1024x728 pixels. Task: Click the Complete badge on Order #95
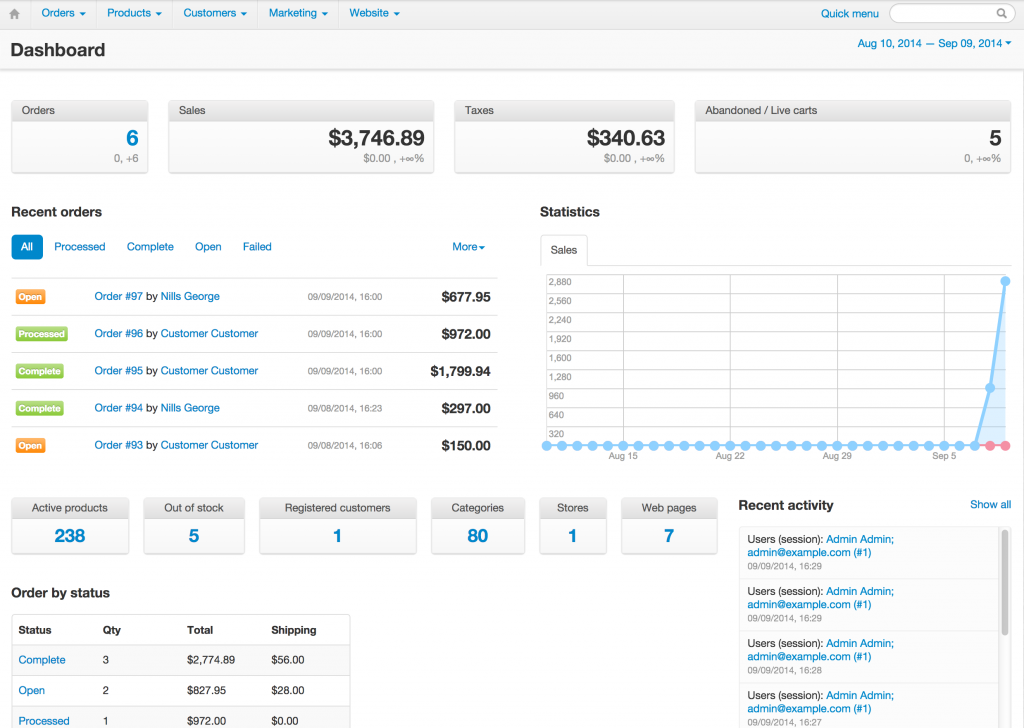tap(40, 371)
